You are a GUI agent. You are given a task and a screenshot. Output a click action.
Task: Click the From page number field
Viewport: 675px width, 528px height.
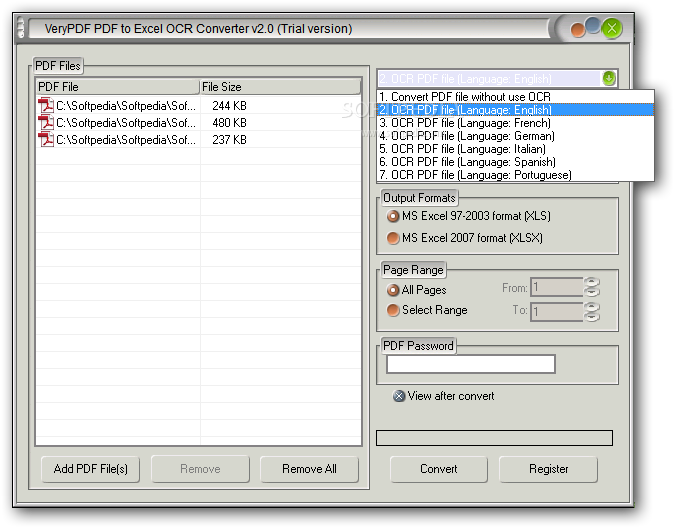tap(557, 287)
